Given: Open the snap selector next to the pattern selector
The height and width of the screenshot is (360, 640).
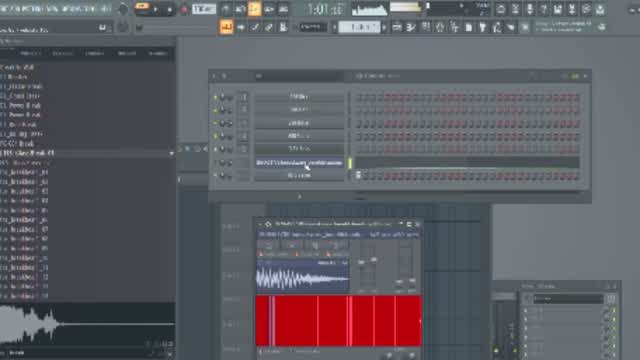Looking at the screenshot, I should click(313, 27).
